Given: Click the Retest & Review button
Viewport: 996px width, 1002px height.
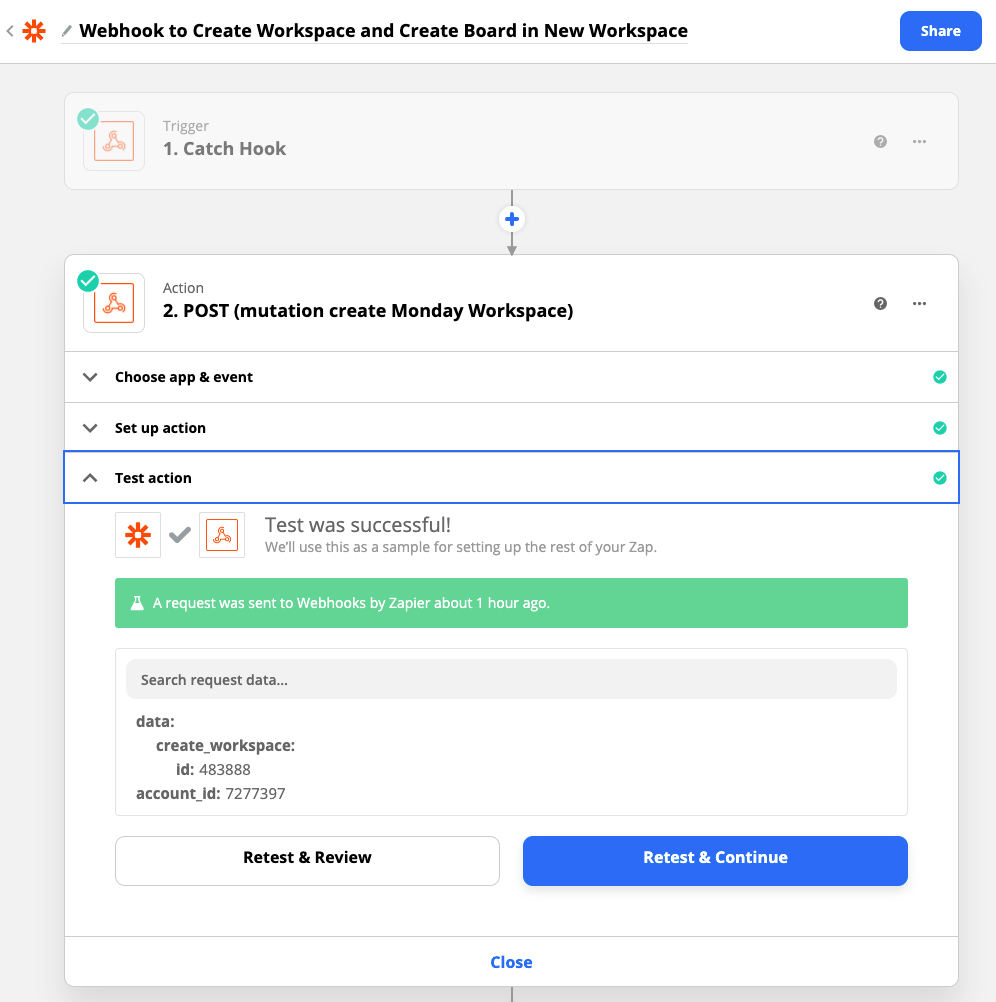Looking at the screenshot, I should click(307, 860).
